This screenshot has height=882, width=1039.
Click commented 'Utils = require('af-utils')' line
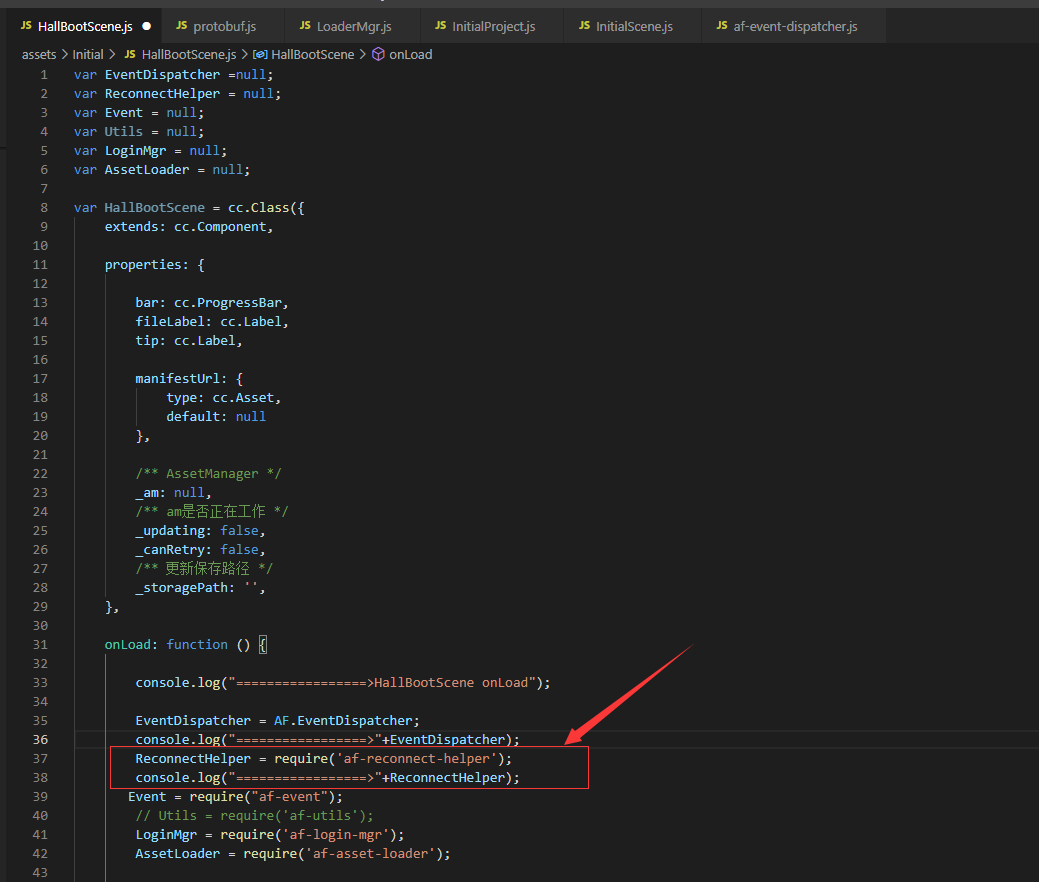click(x=254, y=816)
